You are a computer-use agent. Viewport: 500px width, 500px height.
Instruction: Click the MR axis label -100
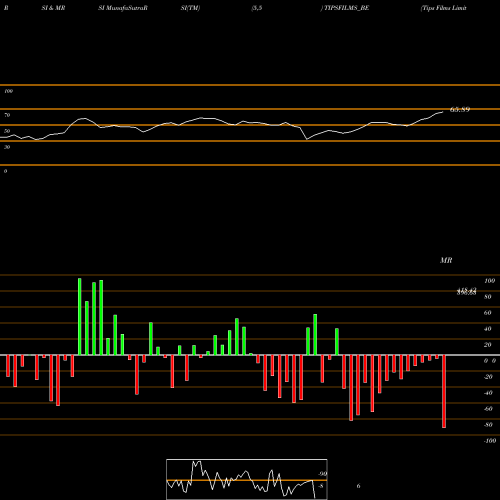pyautogui.click(x=490, y=441)
